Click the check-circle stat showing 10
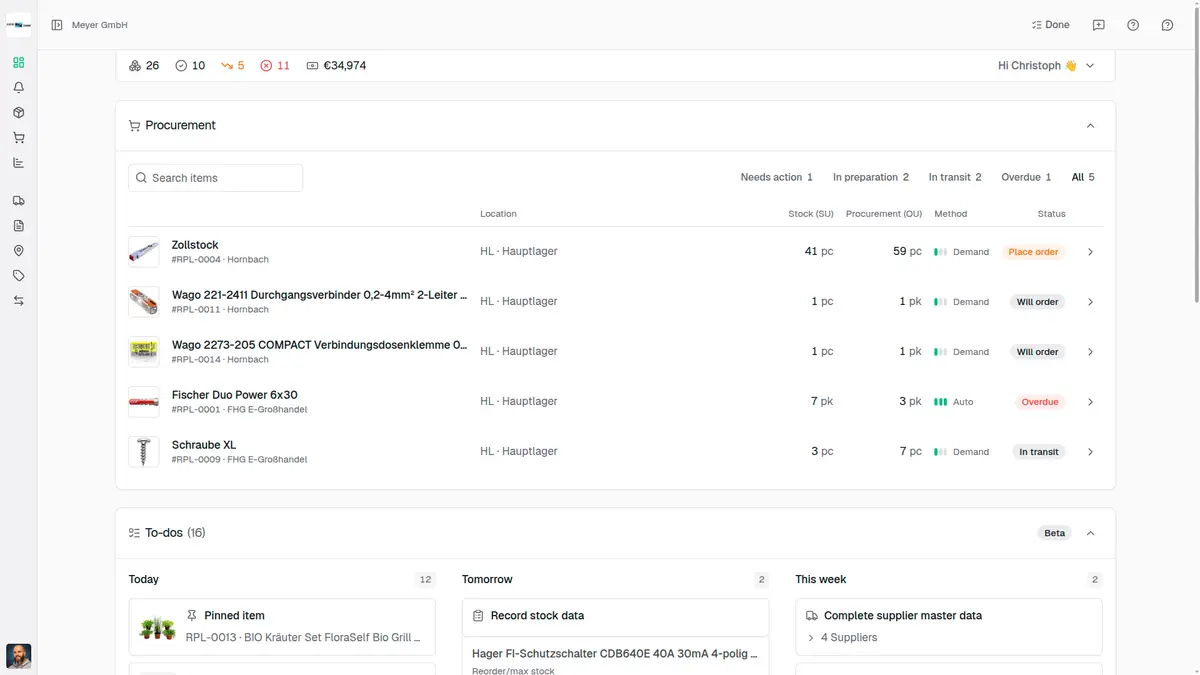The image size is (1200, 675). (x=190, y=66)
